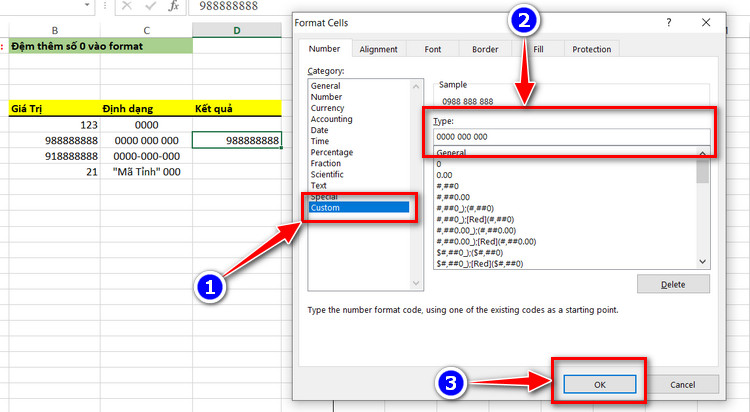Select General in the Category list
The image size is (750, 412).
pyautogui.click(x=326, y=86)
